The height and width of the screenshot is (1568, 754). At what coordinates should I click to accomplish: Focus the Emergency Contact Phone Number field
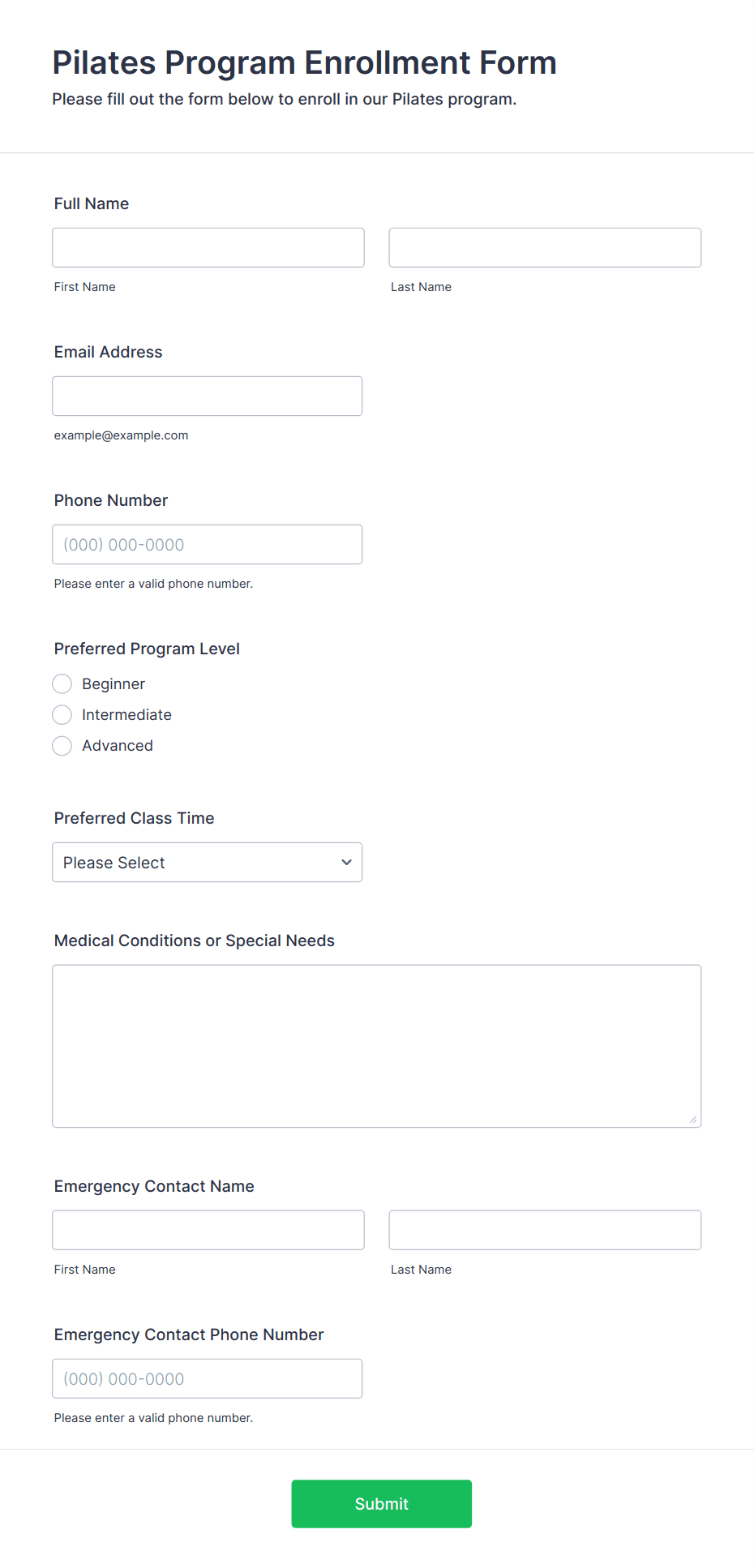tap(208, 1378)
